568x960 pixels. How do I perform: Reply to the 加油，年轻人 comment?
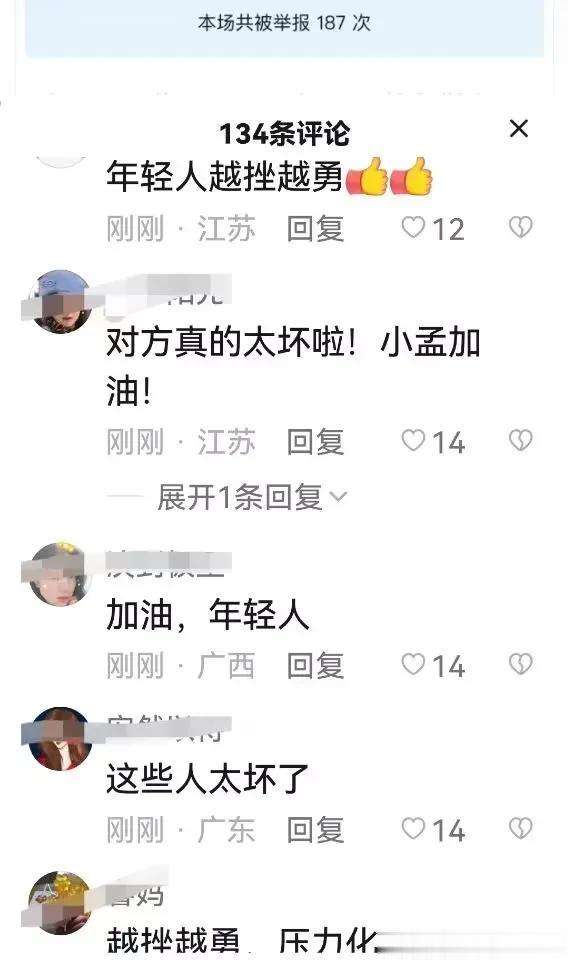[x=315, y=666]
